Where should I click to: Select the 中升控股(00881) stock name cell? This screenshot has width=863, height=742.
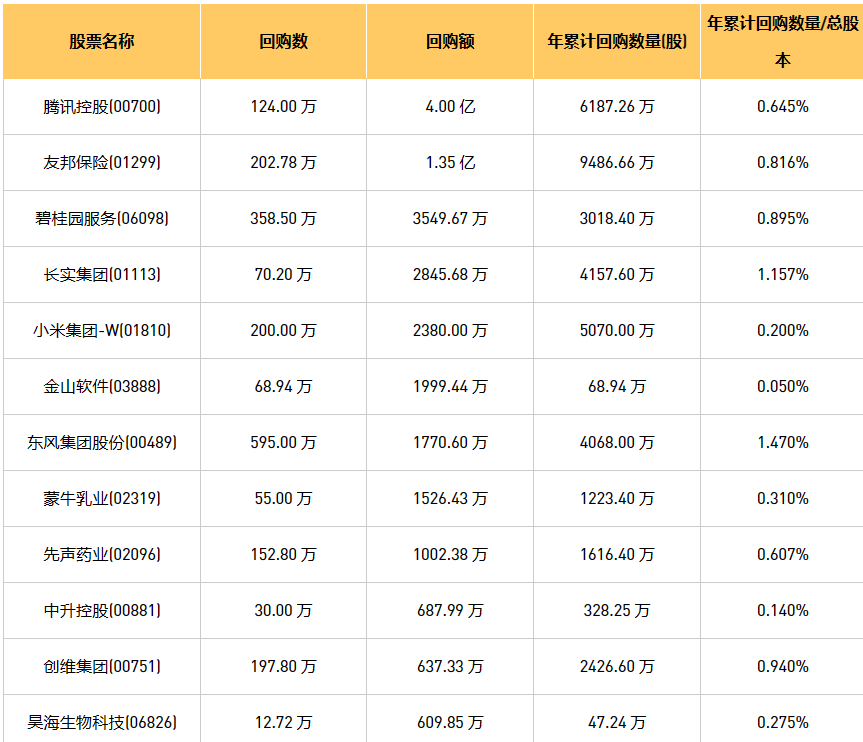point(102,610)
